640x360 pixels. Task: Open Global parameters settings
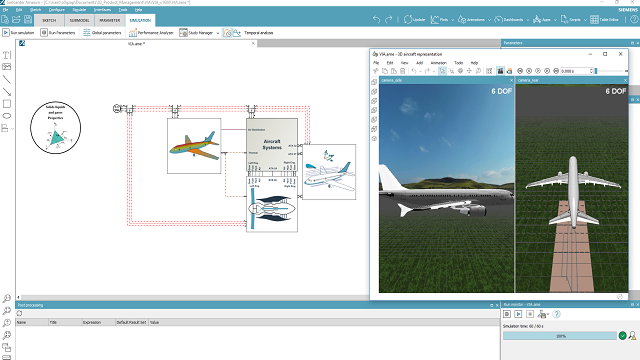coord(102,33)
